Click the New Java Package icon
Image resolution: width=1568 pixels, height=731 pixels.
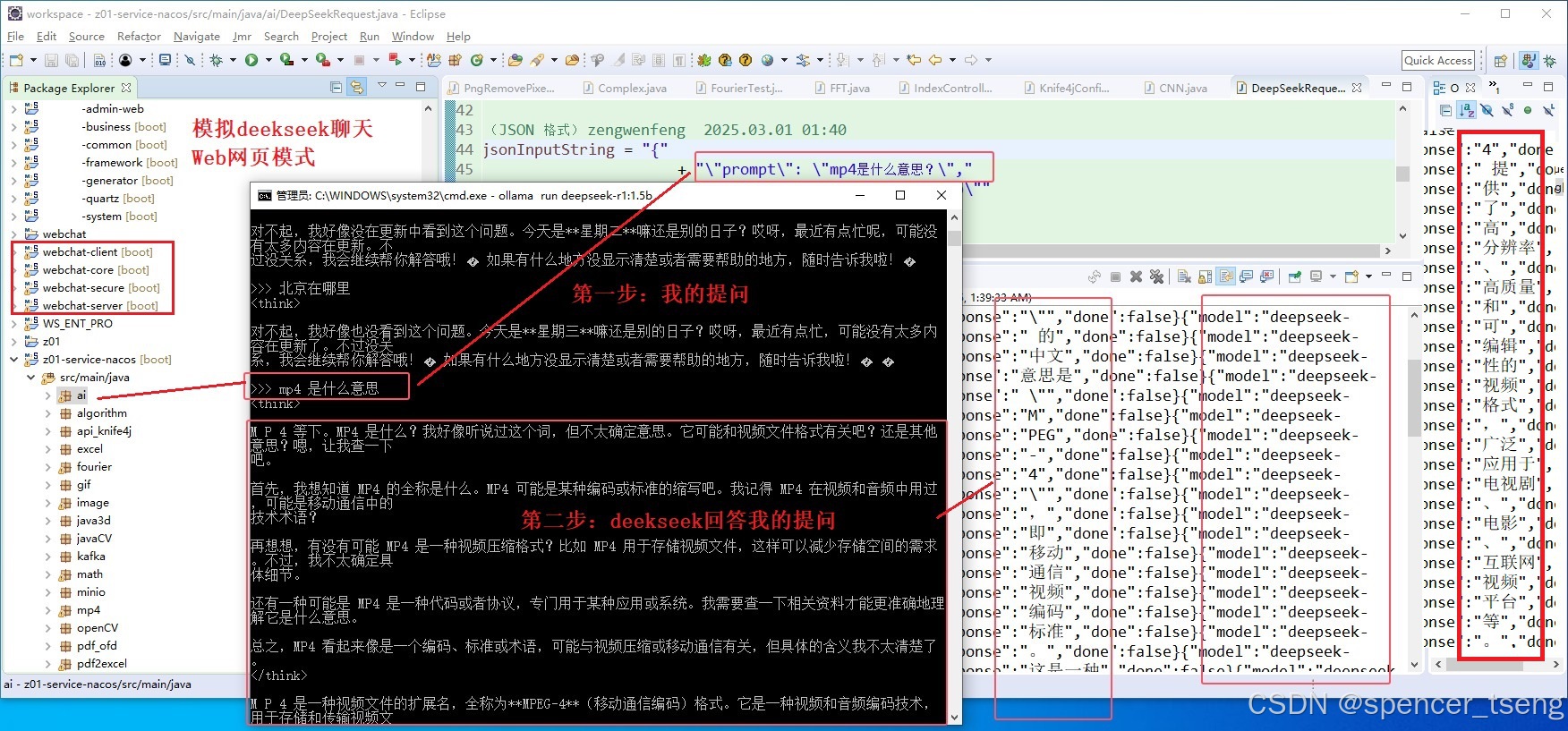pos(455,60)
